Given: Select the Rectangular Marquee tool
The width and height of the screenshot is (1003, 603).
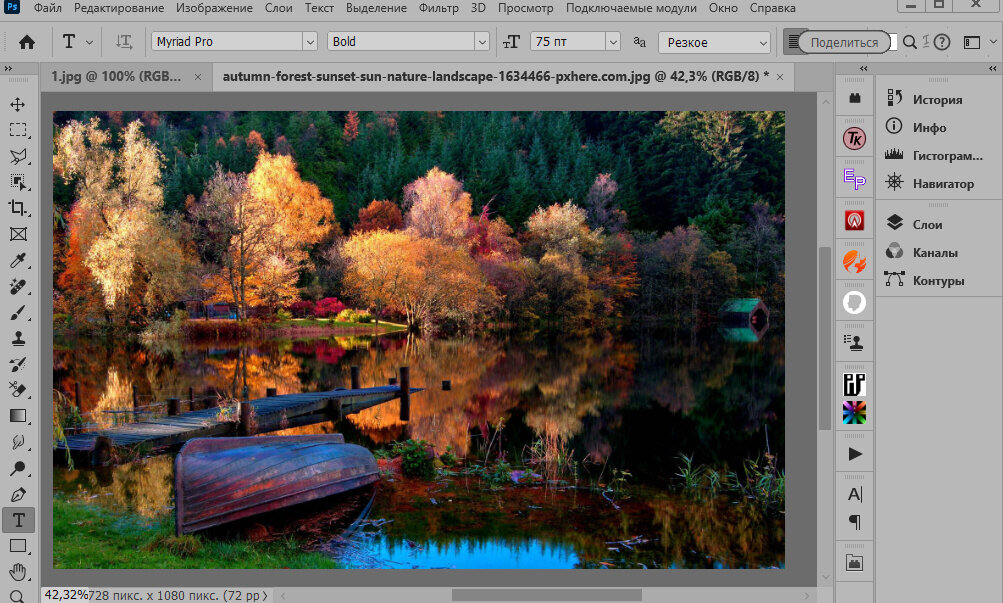Looking at the screenshot, I should pos(18,130).
